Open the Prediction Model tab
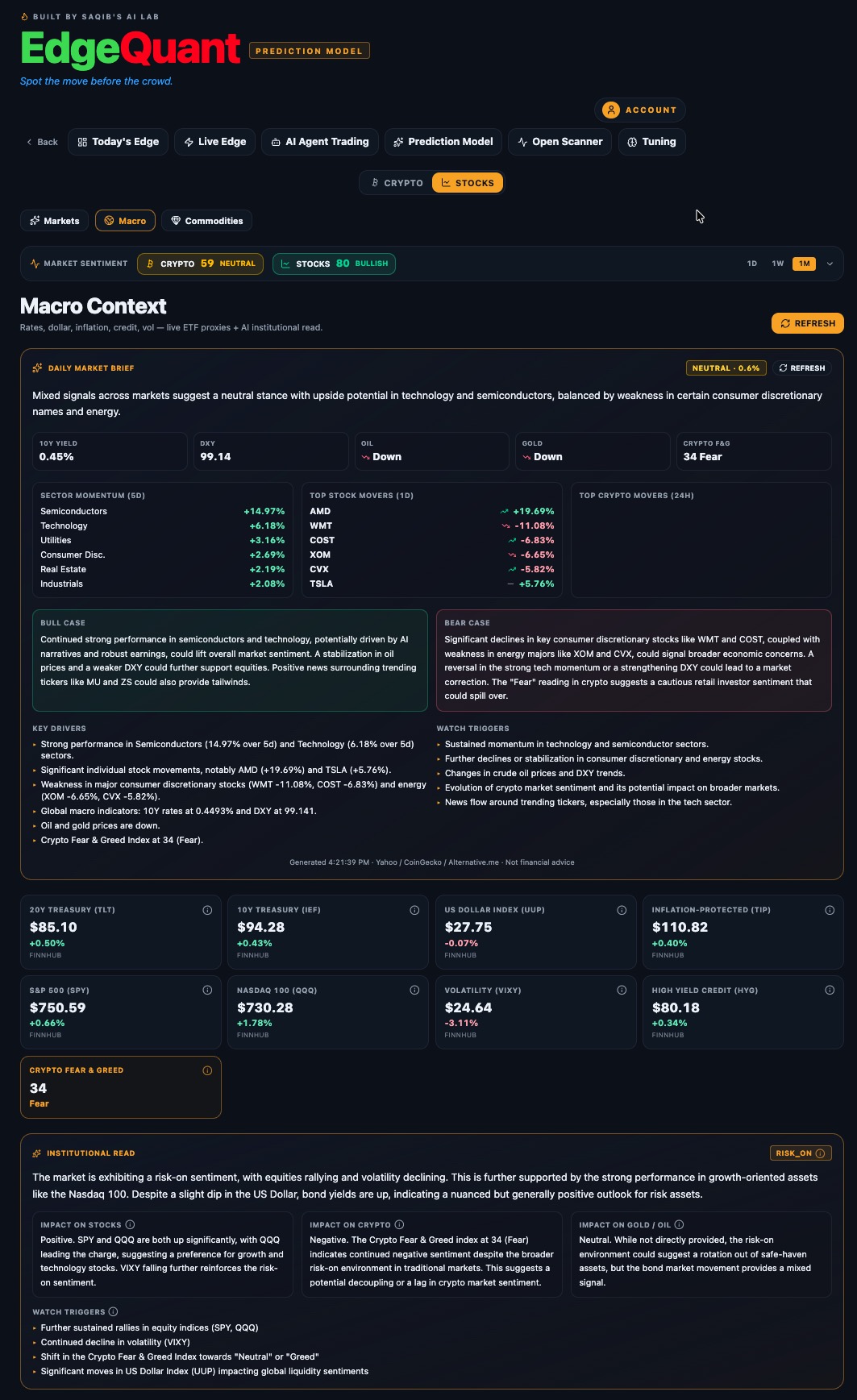 tap(443, 142)
